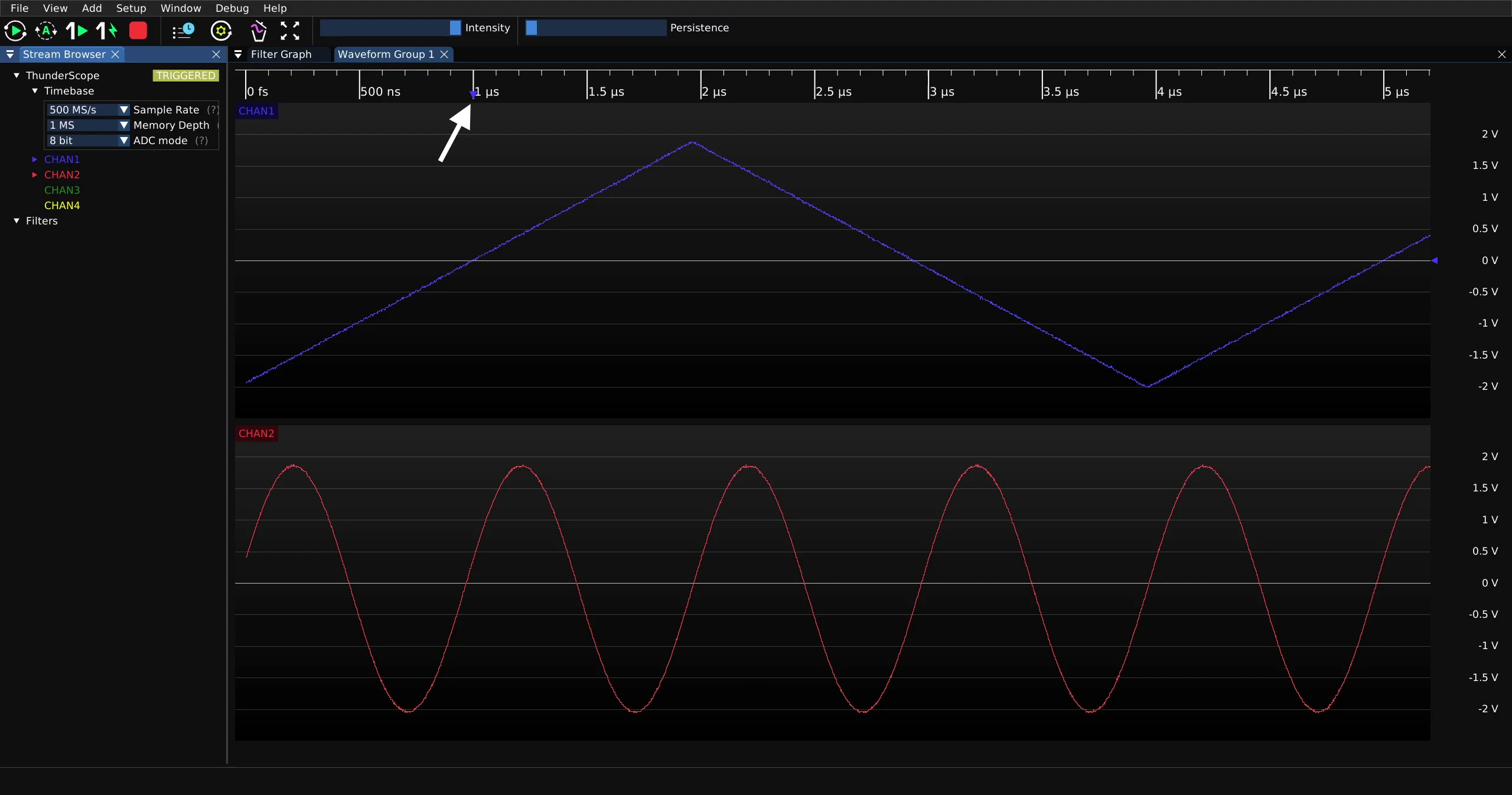
Task: Open the Debug menu
Action: (232, 8)
